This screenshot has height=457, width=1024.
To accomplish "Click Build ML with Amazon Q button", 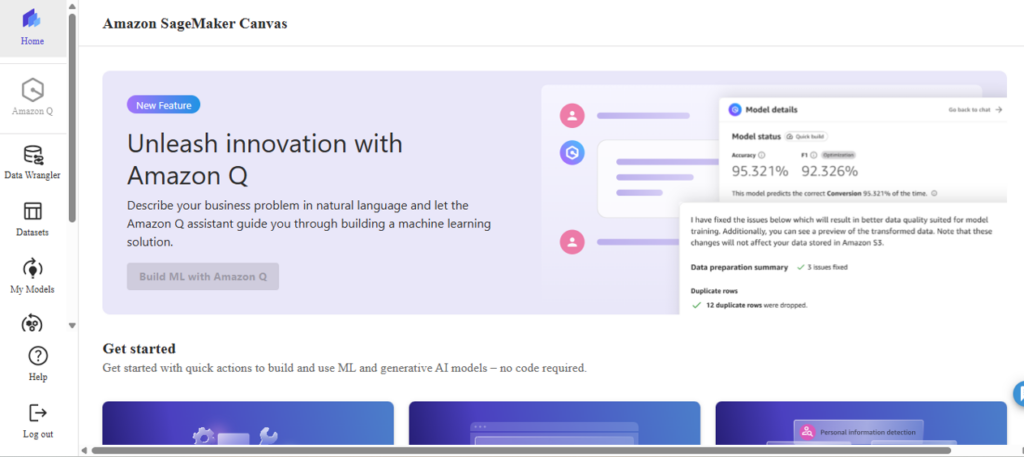I will click(x=202, y=276).
